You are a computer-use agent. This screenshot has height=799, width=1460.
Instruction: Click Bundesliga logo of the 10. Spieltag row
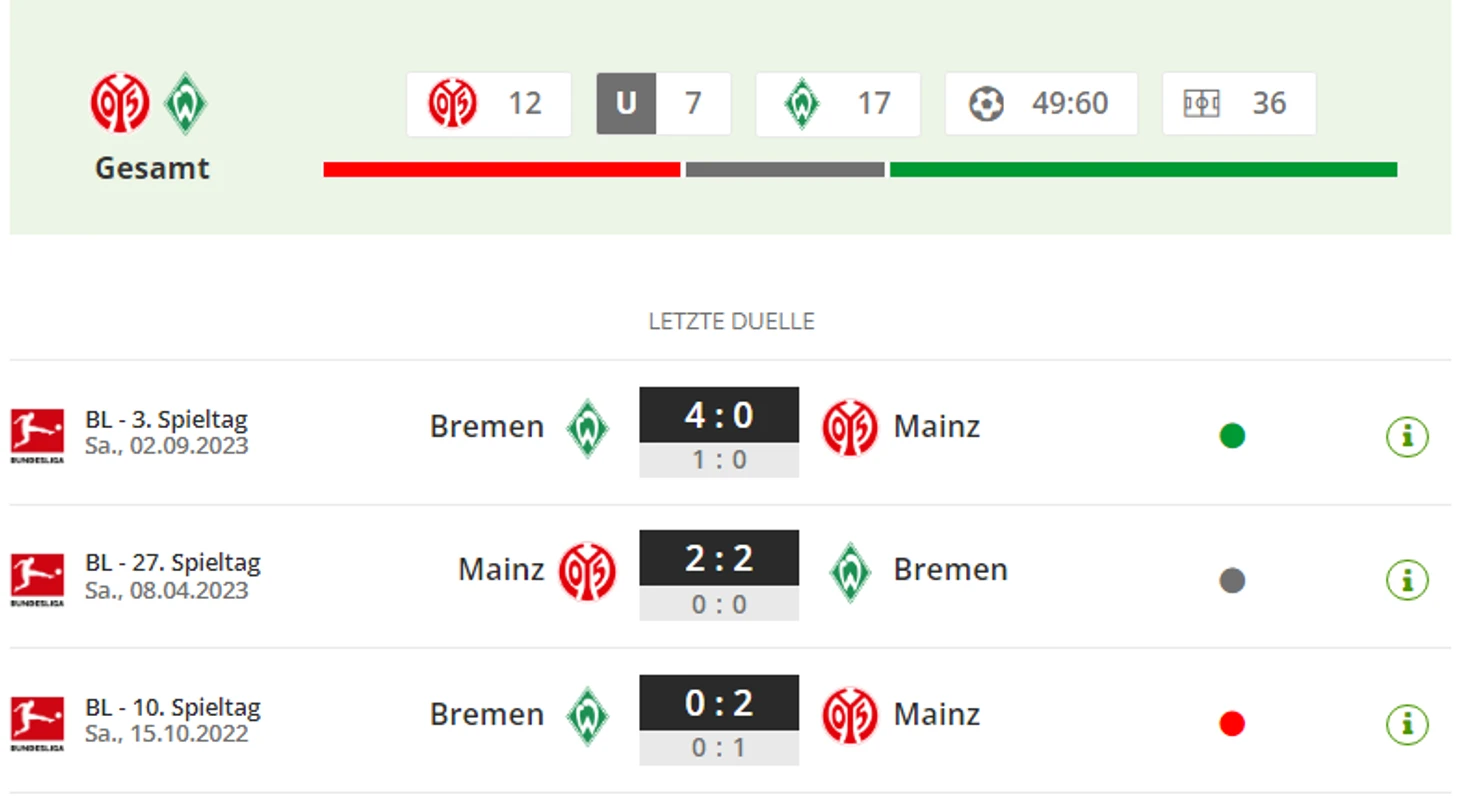pos(37,723)
